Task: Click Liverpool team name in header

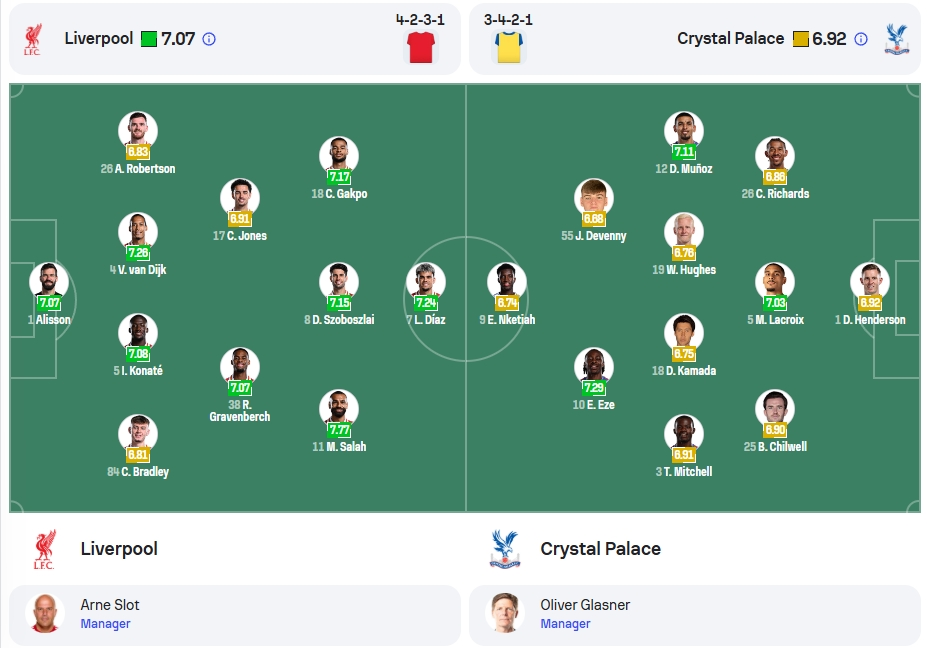Action: point(99,38)
